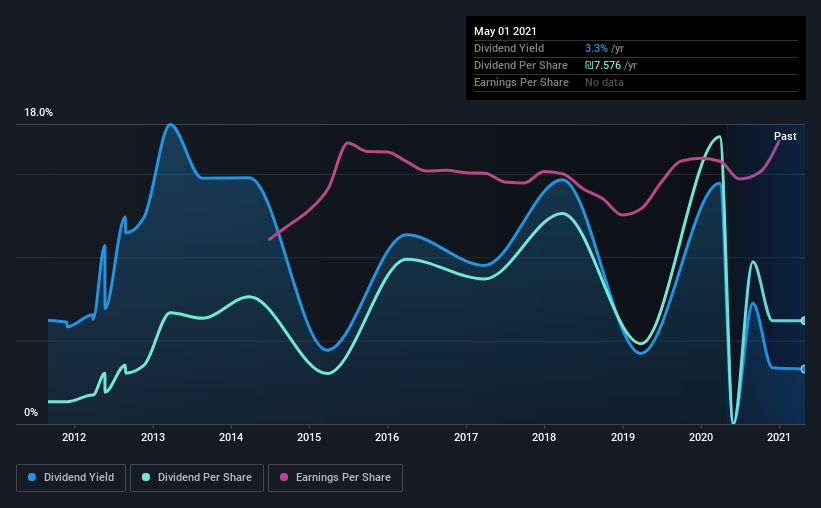Screen dimensions: 821x508
Task: Click the teal Dividend Per Share legend dot
Action: pyautogui.click(x=146, y=477)
